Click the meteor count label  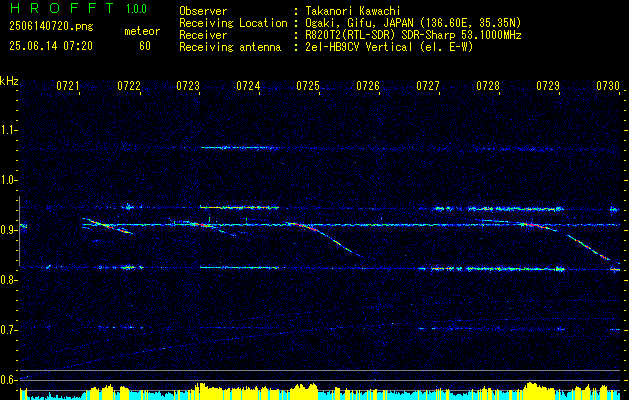[x=142, y=31]
